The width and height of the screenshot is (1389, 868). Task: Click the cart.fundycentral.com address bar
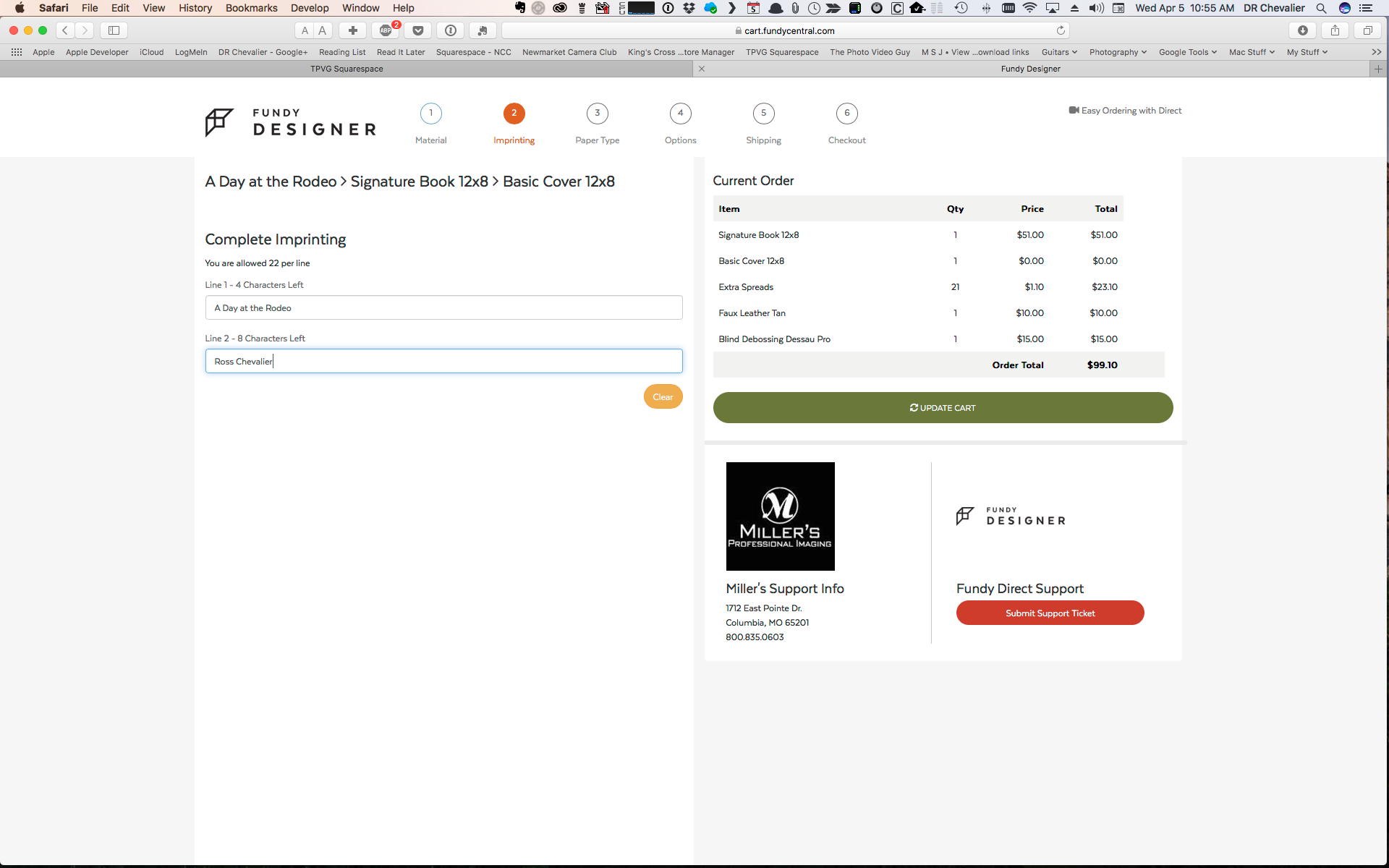click(x=785, y=30)
